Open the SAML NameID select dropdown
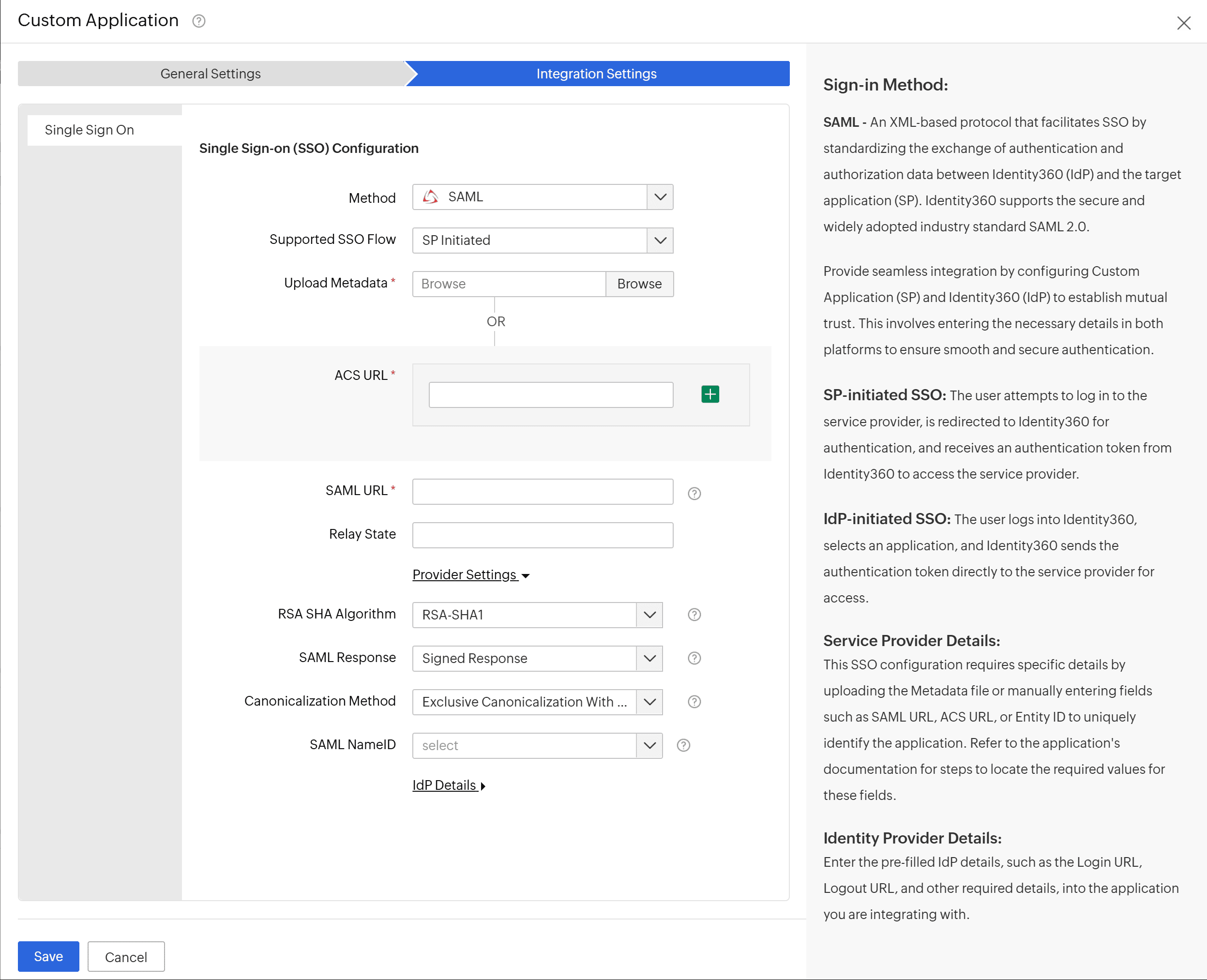1207x980 pixels. (x=537, y=745)
